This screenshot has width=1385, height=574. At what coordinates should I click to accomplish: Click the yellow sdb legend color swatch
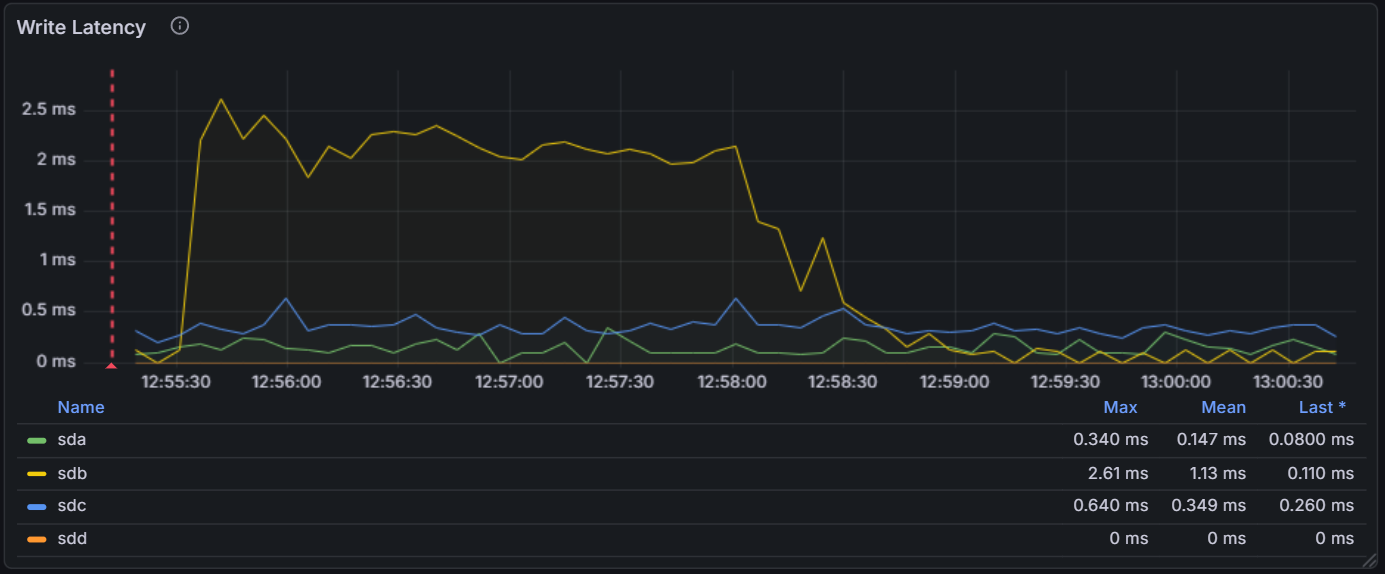coord(37,473)
